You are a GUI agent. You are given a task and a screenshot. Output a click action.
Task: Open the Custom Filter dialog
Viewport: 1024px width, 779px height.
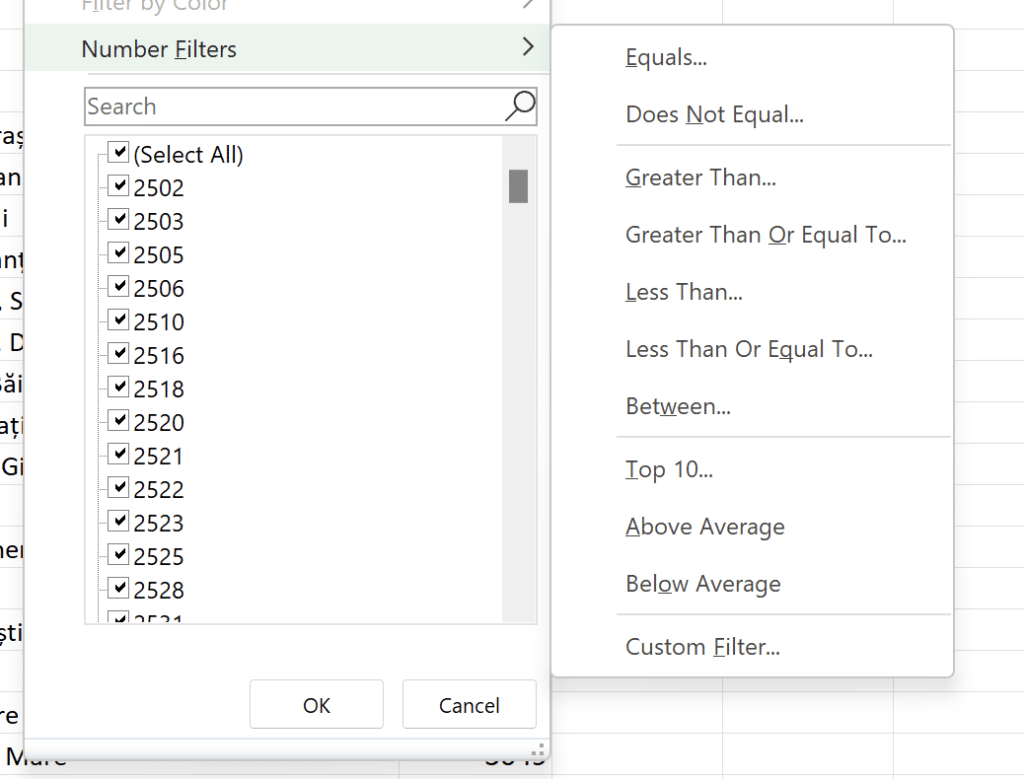pos(704,646)
